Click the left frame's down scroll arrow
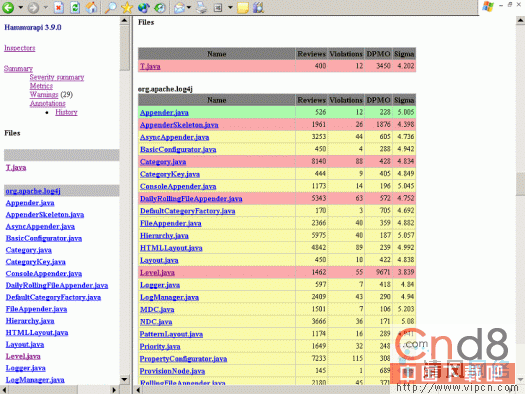 (x=124, y=379)
